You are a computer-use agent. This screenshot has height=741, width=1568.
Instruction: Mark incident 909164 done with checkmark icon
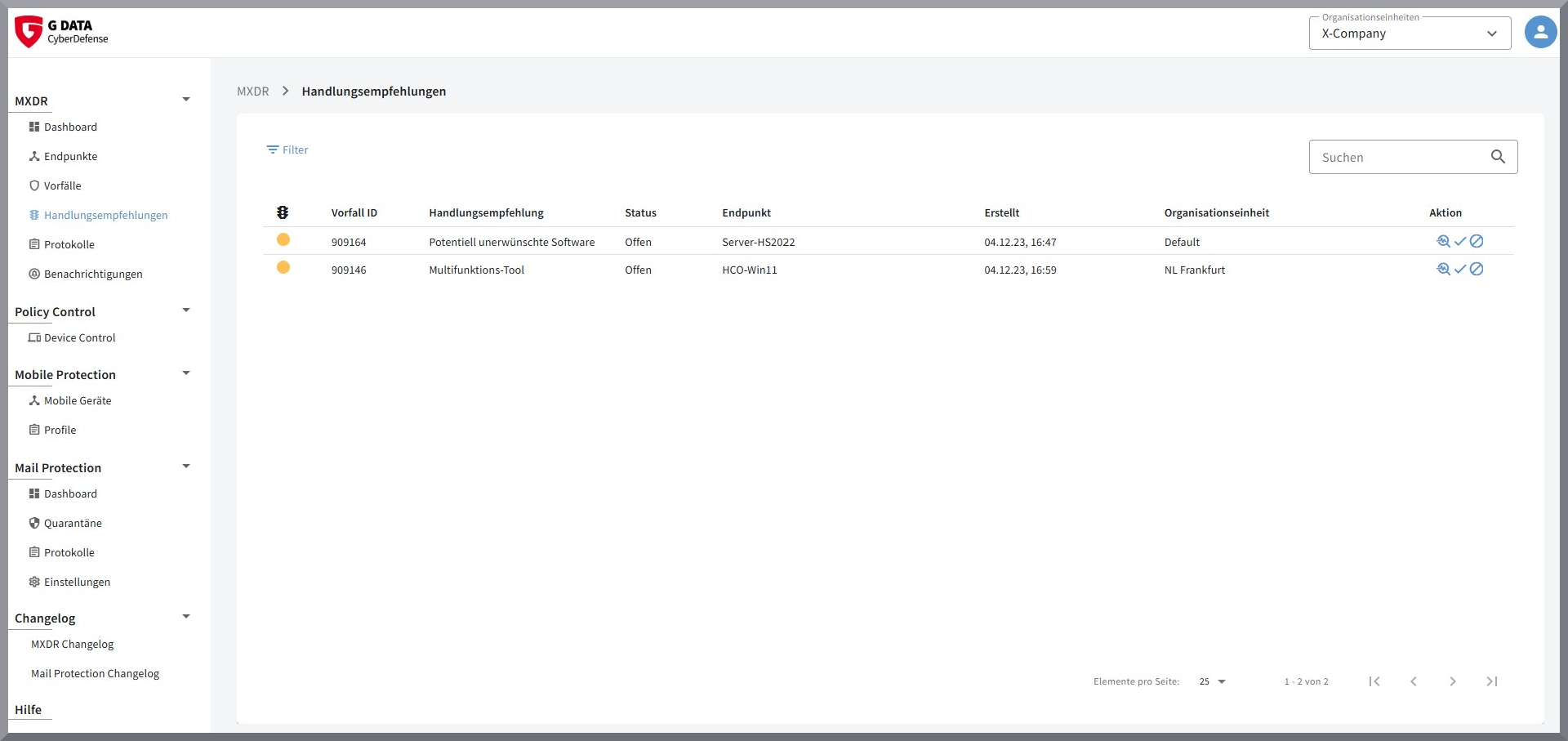(x=1460, y=241)
